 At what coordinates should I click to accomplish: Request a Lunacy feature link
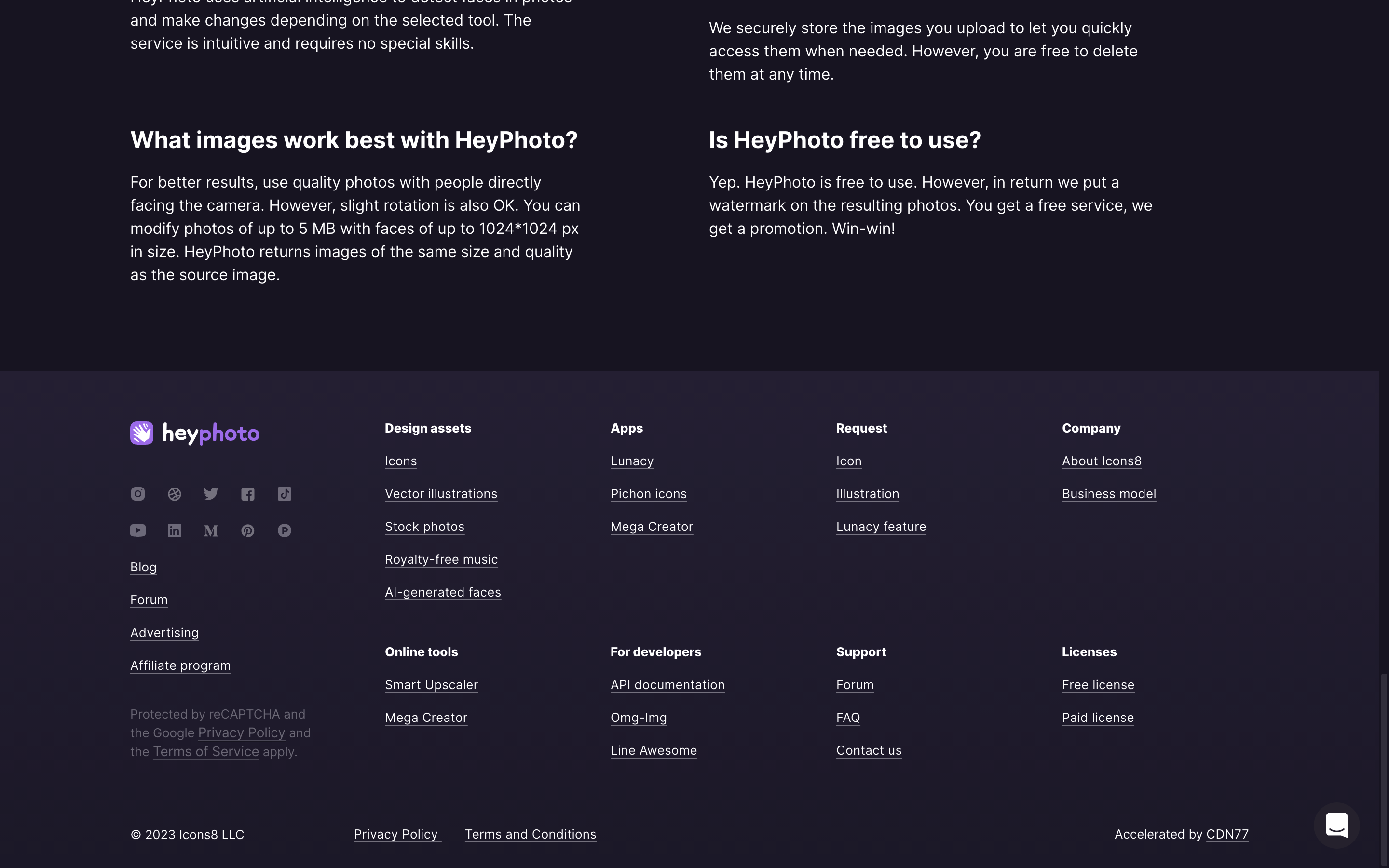881,527
